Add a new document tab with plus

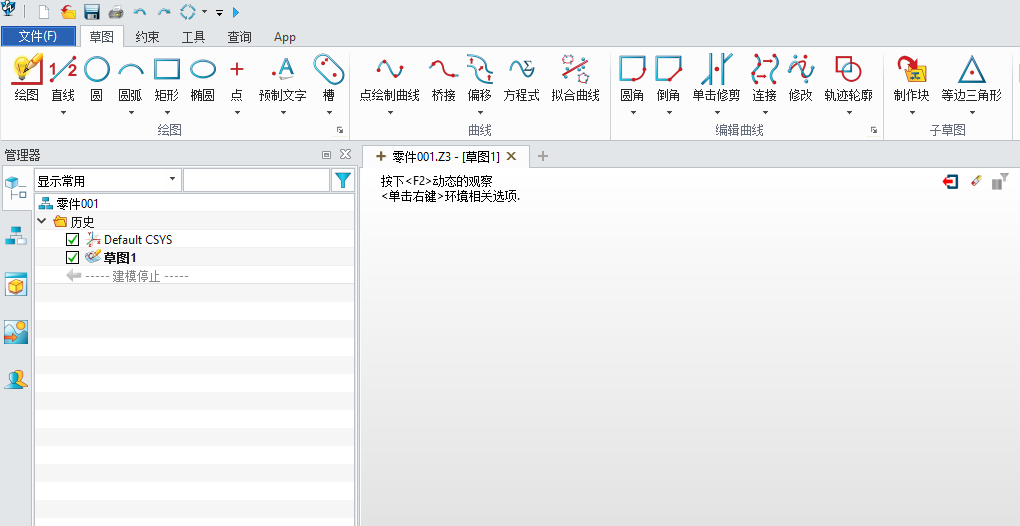(543, 156)
